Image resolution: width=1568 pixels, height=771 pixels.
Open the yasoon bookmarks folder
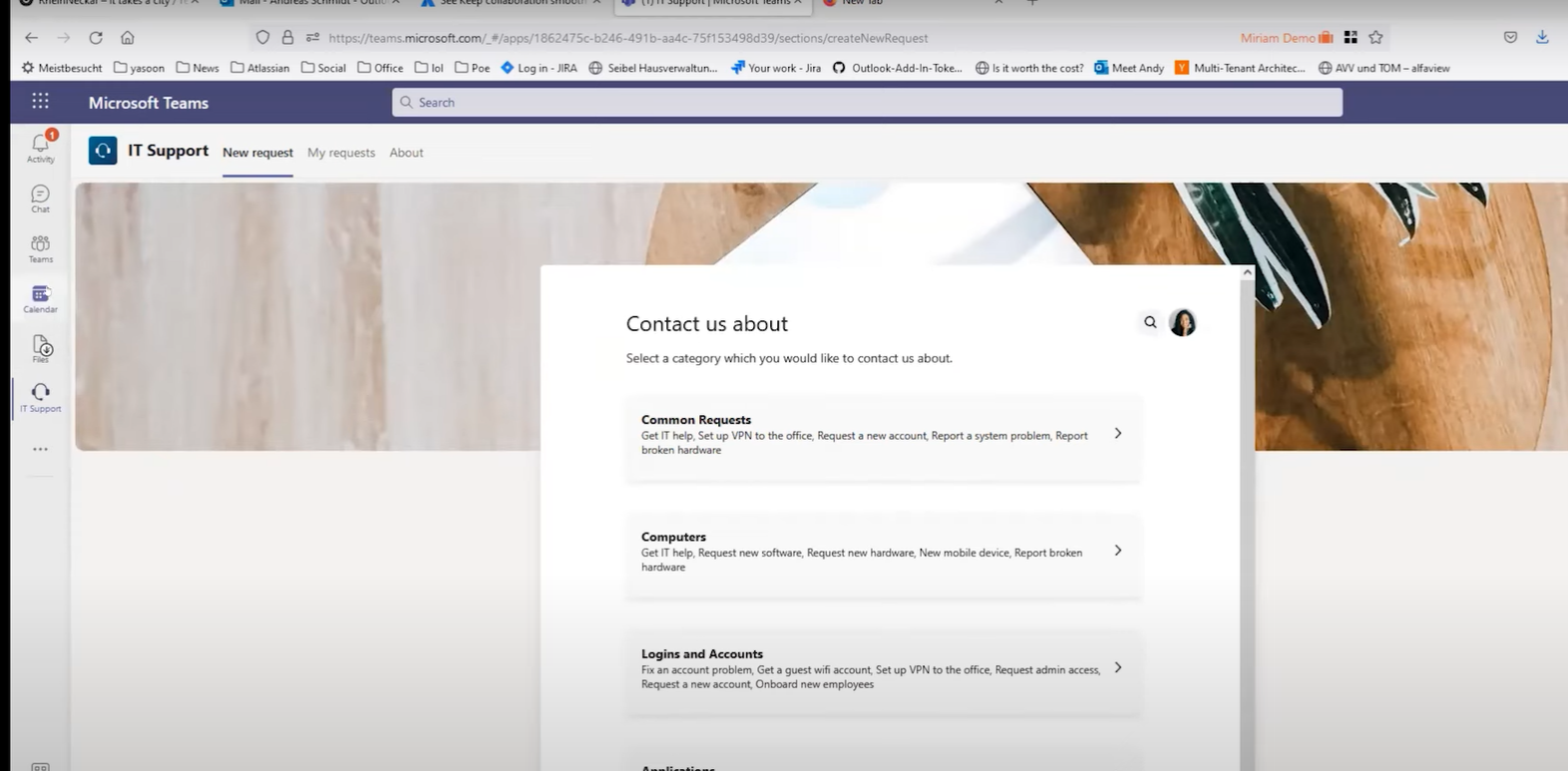(x=140, y=68)
